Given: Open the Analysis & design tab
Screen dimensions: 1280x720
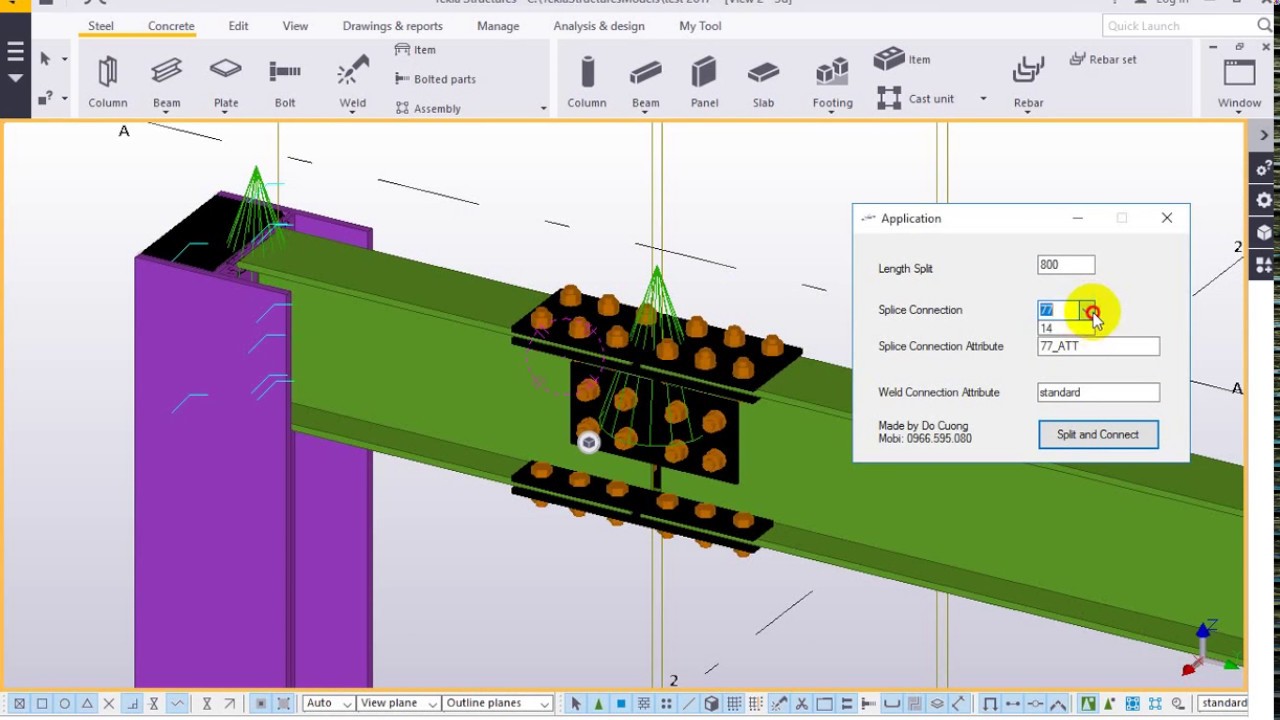Looking at the screenshot, I should click(x=599, y=26).
